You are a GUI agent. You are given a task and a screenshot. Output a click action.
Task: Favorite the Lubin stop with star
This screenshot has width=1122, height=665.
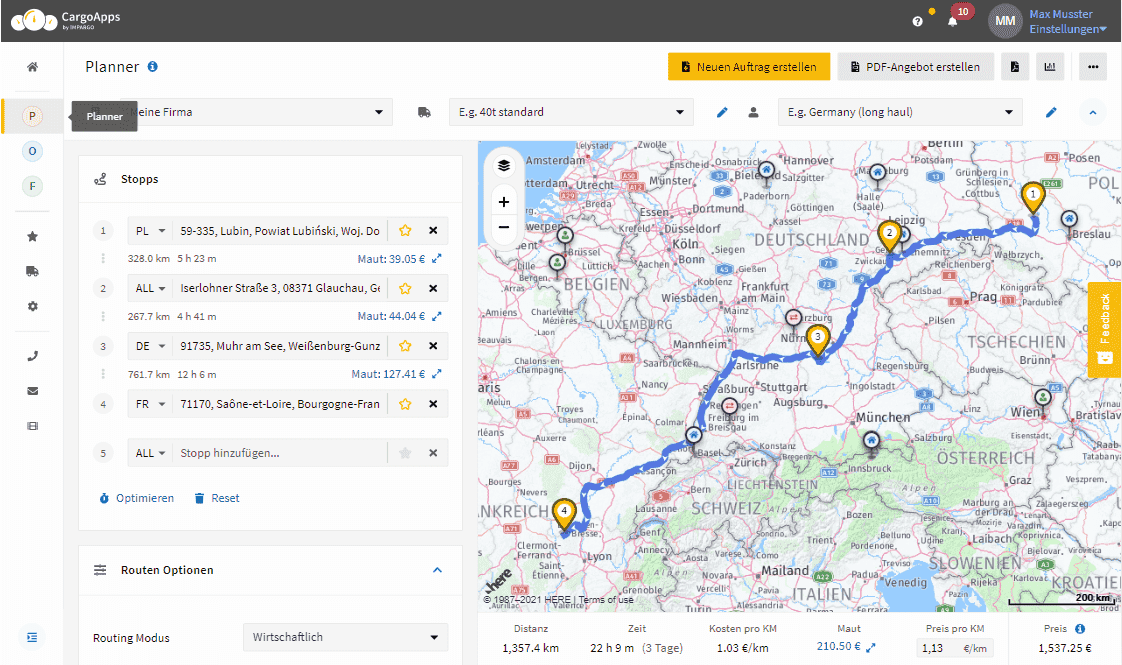pyautogui.click(x=405, y=231)
